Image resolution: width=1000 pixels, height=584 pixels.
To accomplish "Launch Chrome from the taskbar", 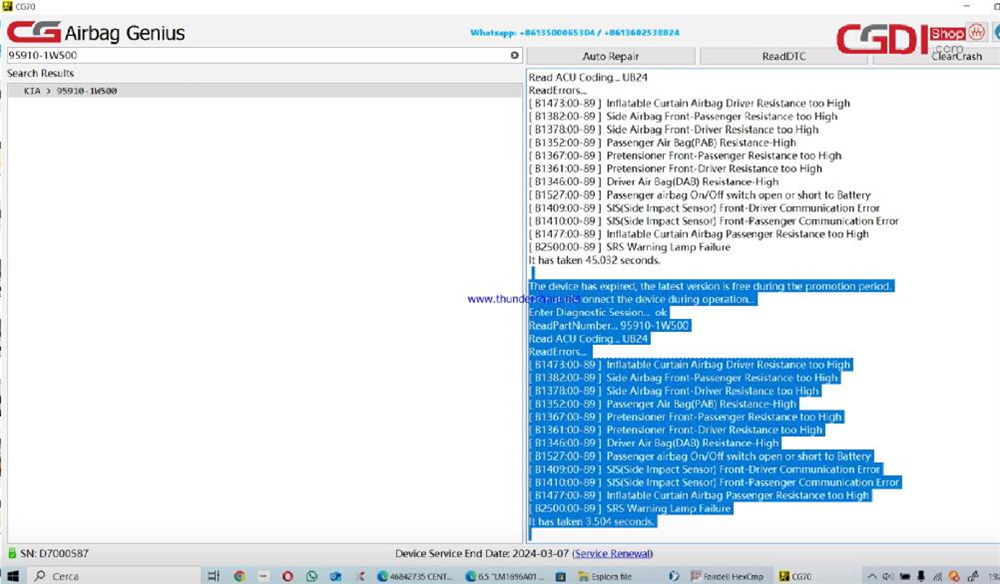I will (x=240, y=576).
